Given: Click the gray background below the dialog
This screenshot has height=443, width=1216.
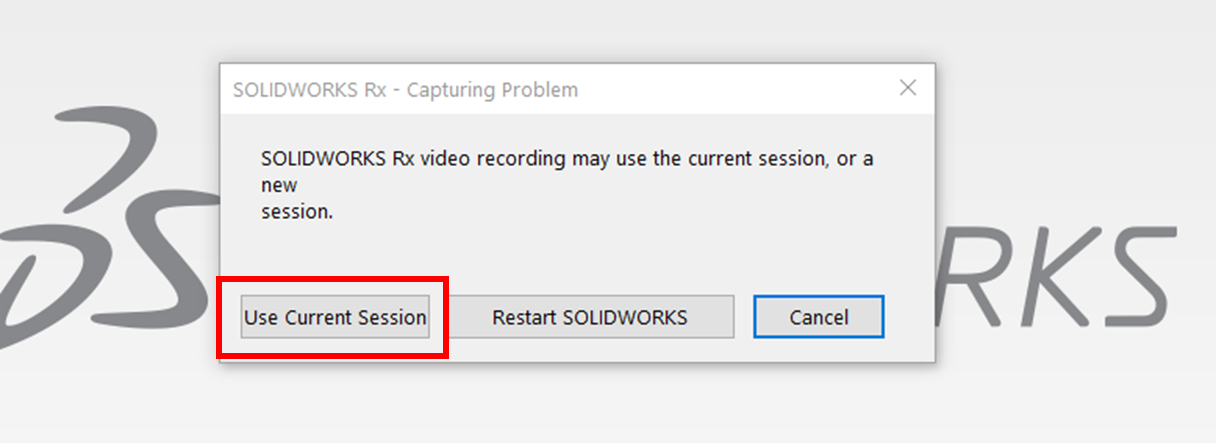Looking at the screenshot, I should pyautogui.click(x=600, y=405).
